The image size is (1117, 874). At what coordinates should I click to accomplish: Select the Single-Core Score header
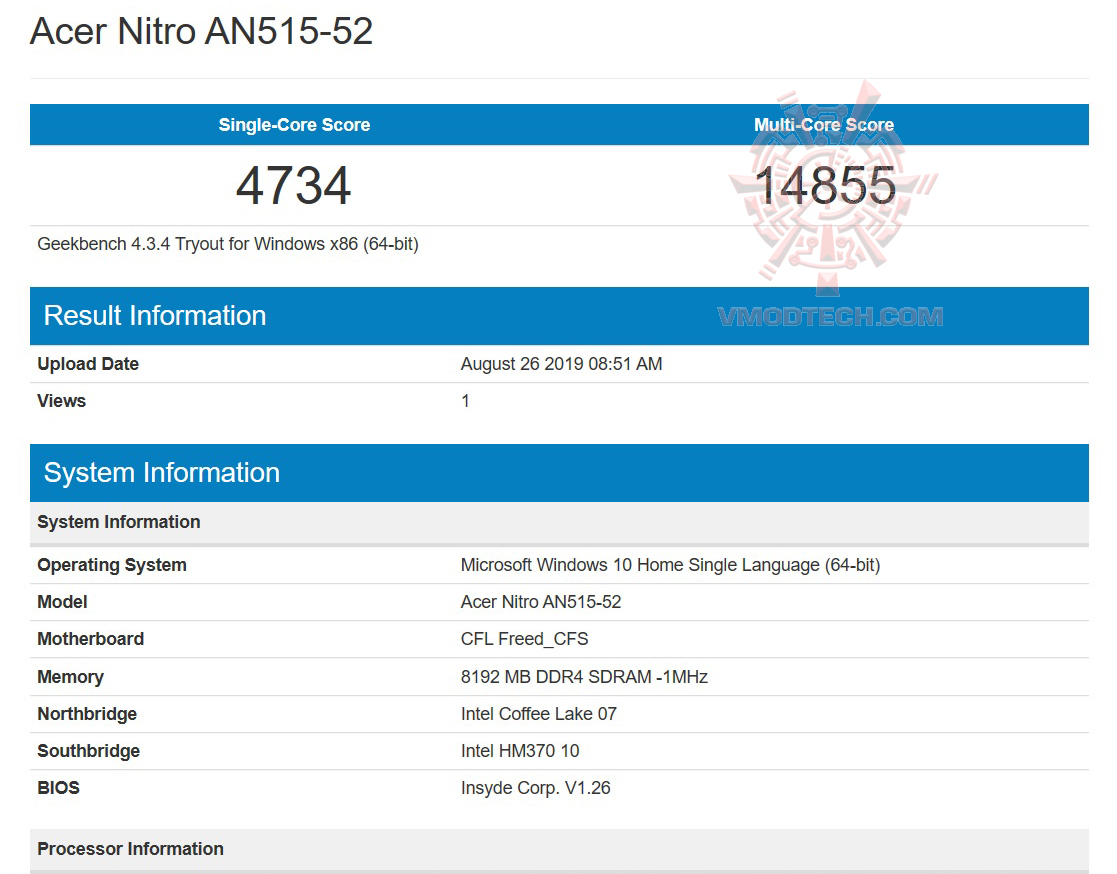[x=294, y=125]
